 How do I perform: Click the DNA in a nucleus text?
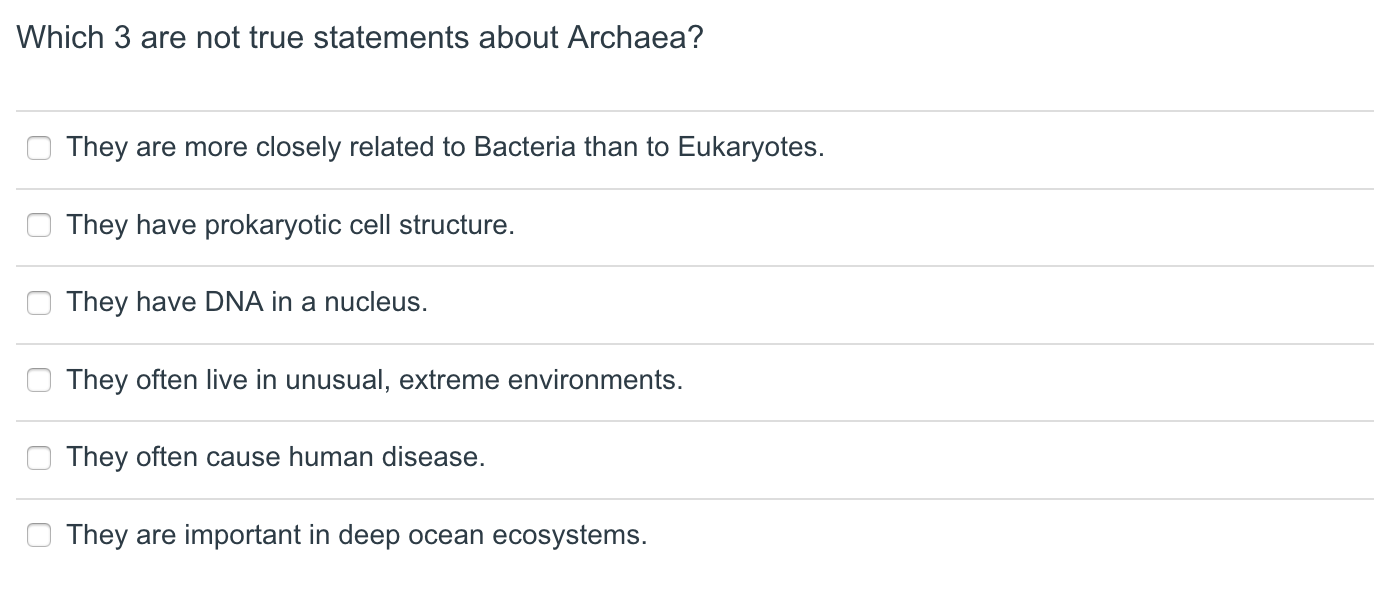click(246, 302)
